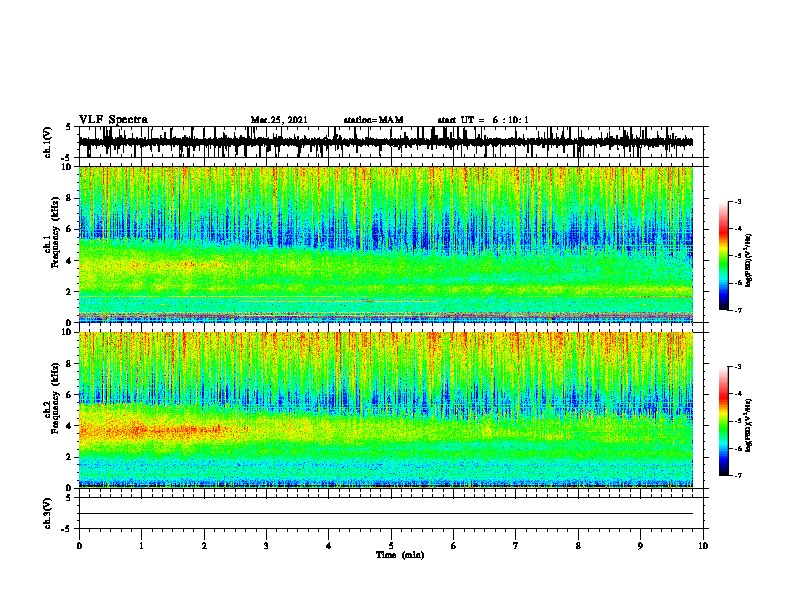792x612 pixels.
Task: Select the date label "Mar.25, 2021"
Action: coord(279,120)
